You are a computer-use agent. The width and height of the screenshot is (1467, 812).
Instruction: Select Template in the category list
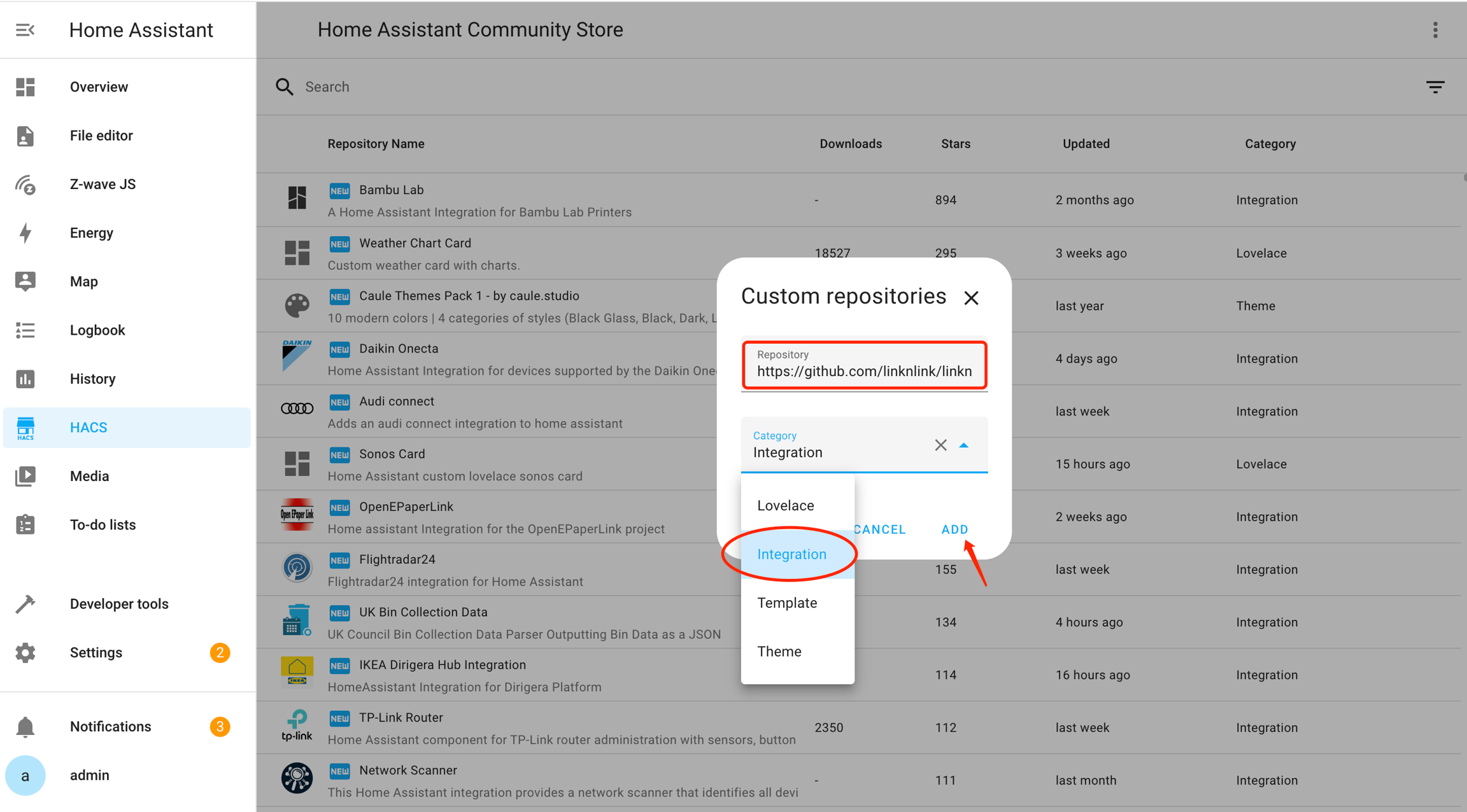point(787,603)
